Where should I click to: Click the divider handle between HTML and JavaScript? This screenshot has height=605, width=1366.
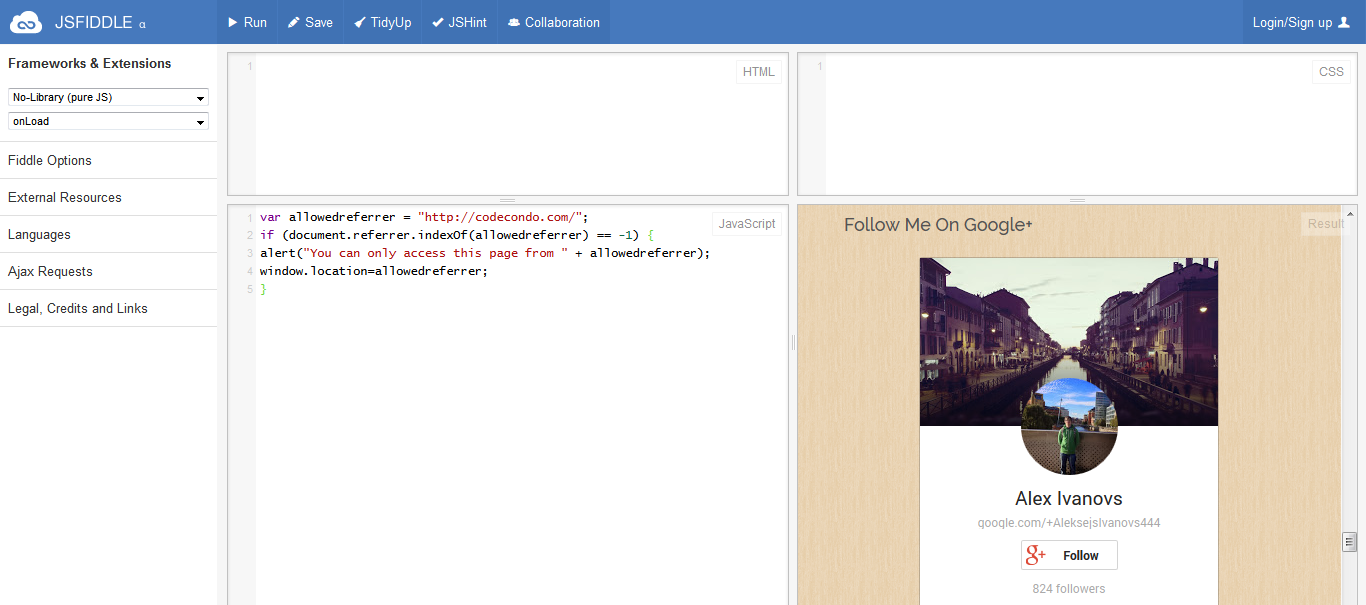[508, 200]
